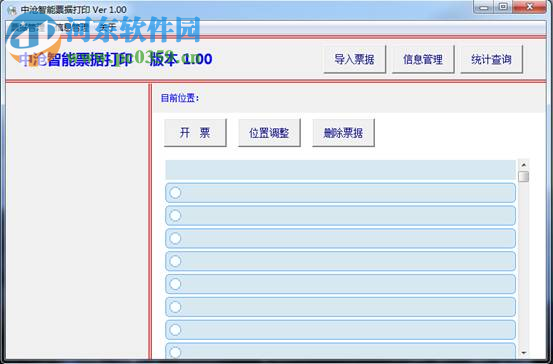
Task: Click the ticket list scrollbar up arrow
Action: pyautogui.click(x=524, y=165)
